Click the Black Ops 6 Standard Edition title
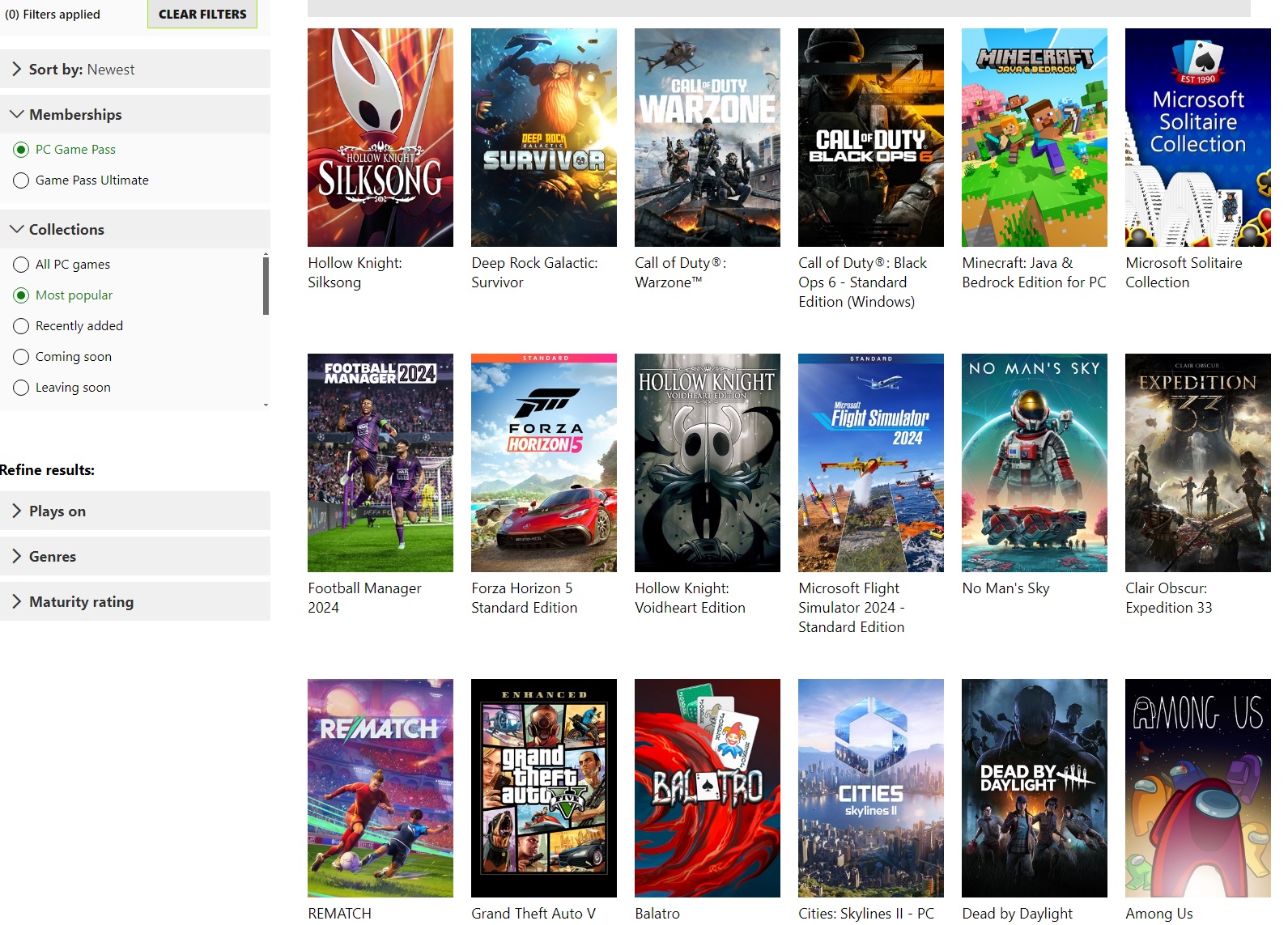Image resolution: width=1288 pixels, height=925 pixels. pyautogui.click(x=863, y=282)
